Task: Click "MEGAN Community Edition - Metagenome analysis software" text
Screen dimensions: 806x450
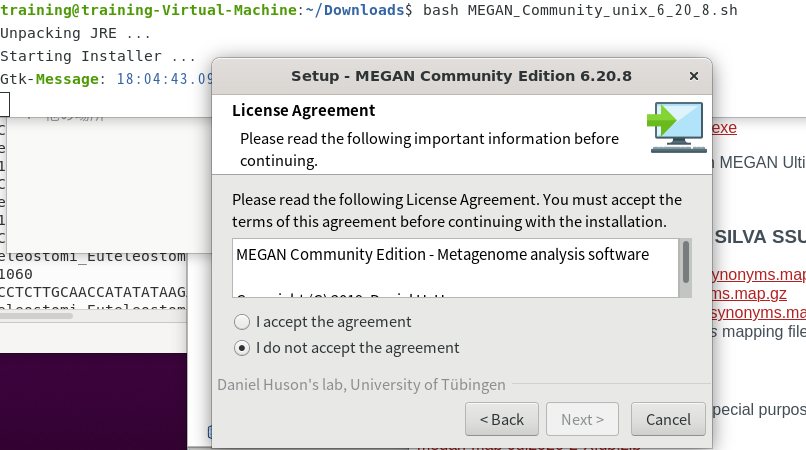Action: click(x=443, y=255)
